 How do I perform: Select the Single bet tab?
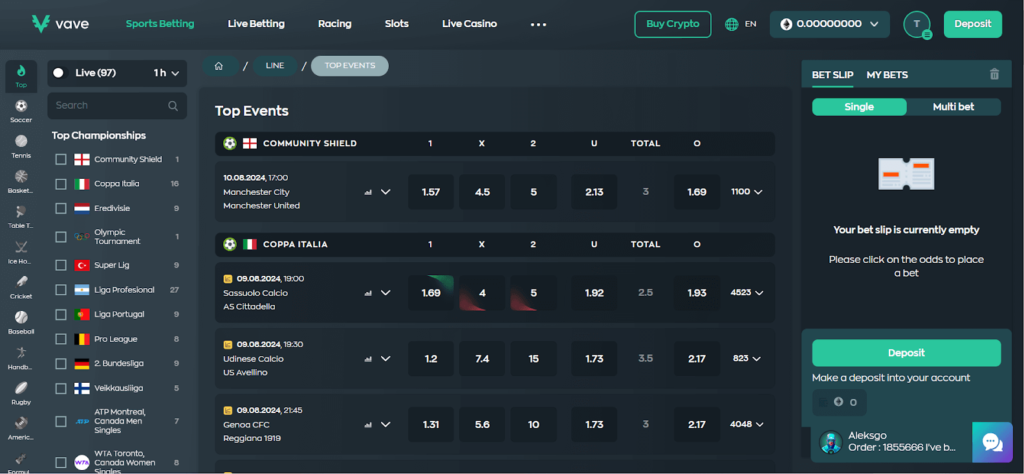[x=859, y=107]
